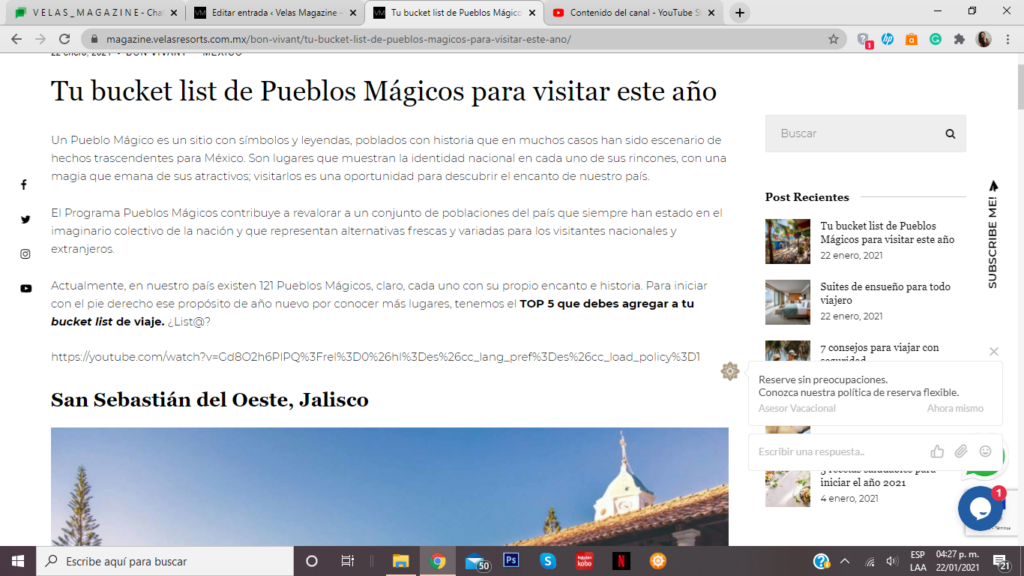The image size is (1024, 576).
Task: Click the browser address bar URL
Action: point(338,39)
